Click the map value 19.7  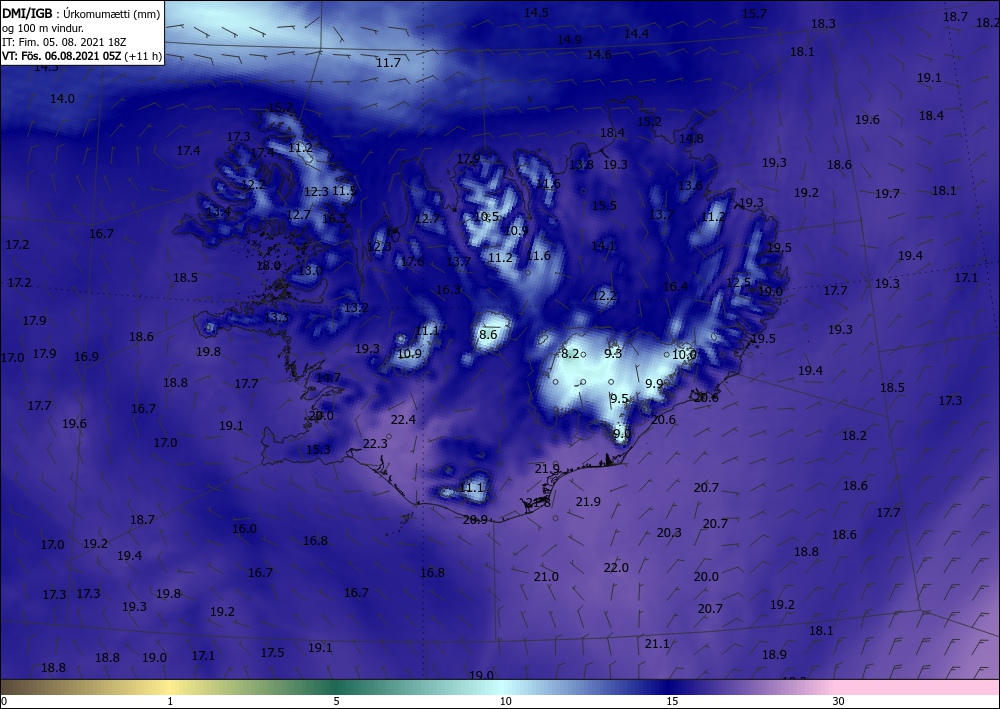coord(887,194)
